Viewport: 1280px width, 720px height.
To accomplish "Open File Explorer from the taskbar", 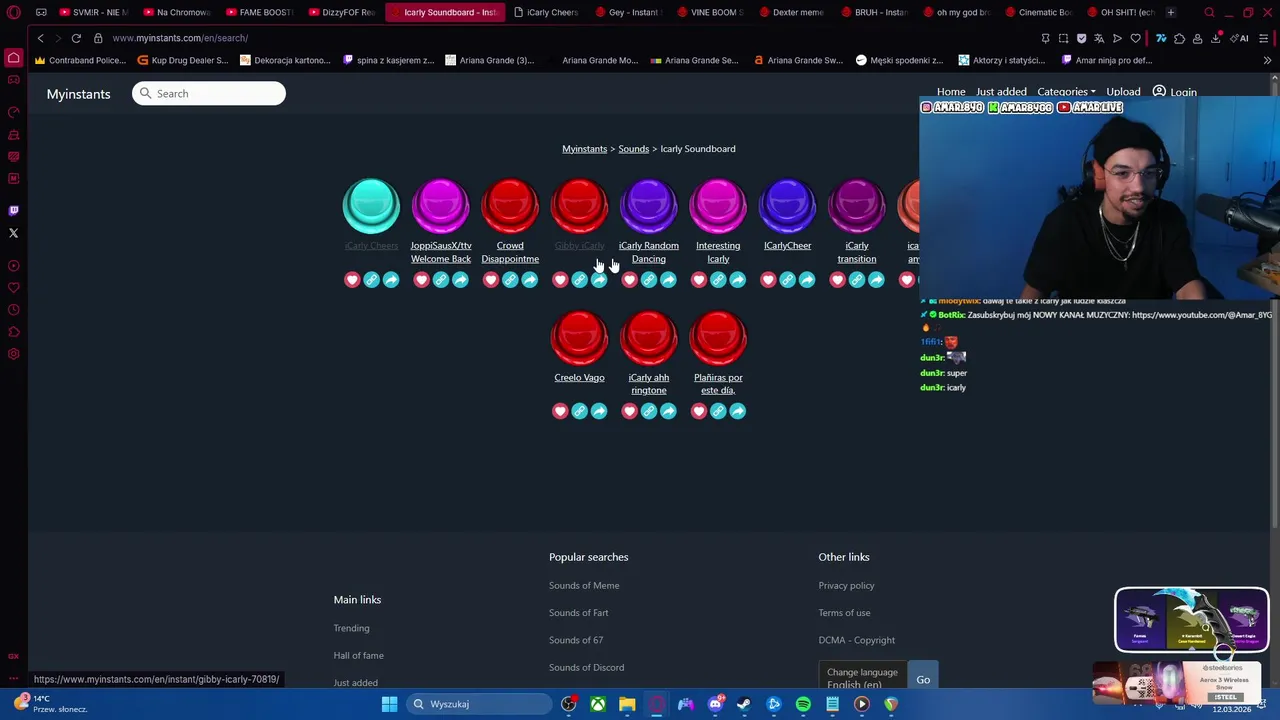I will click(x=627, y=704).
